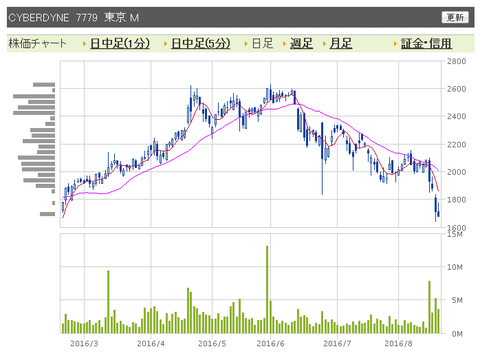Switch to the 週足 weekly chart
The height and width of the screenshot is (360, 480).
pyautogui.click(x=301, y=43)
